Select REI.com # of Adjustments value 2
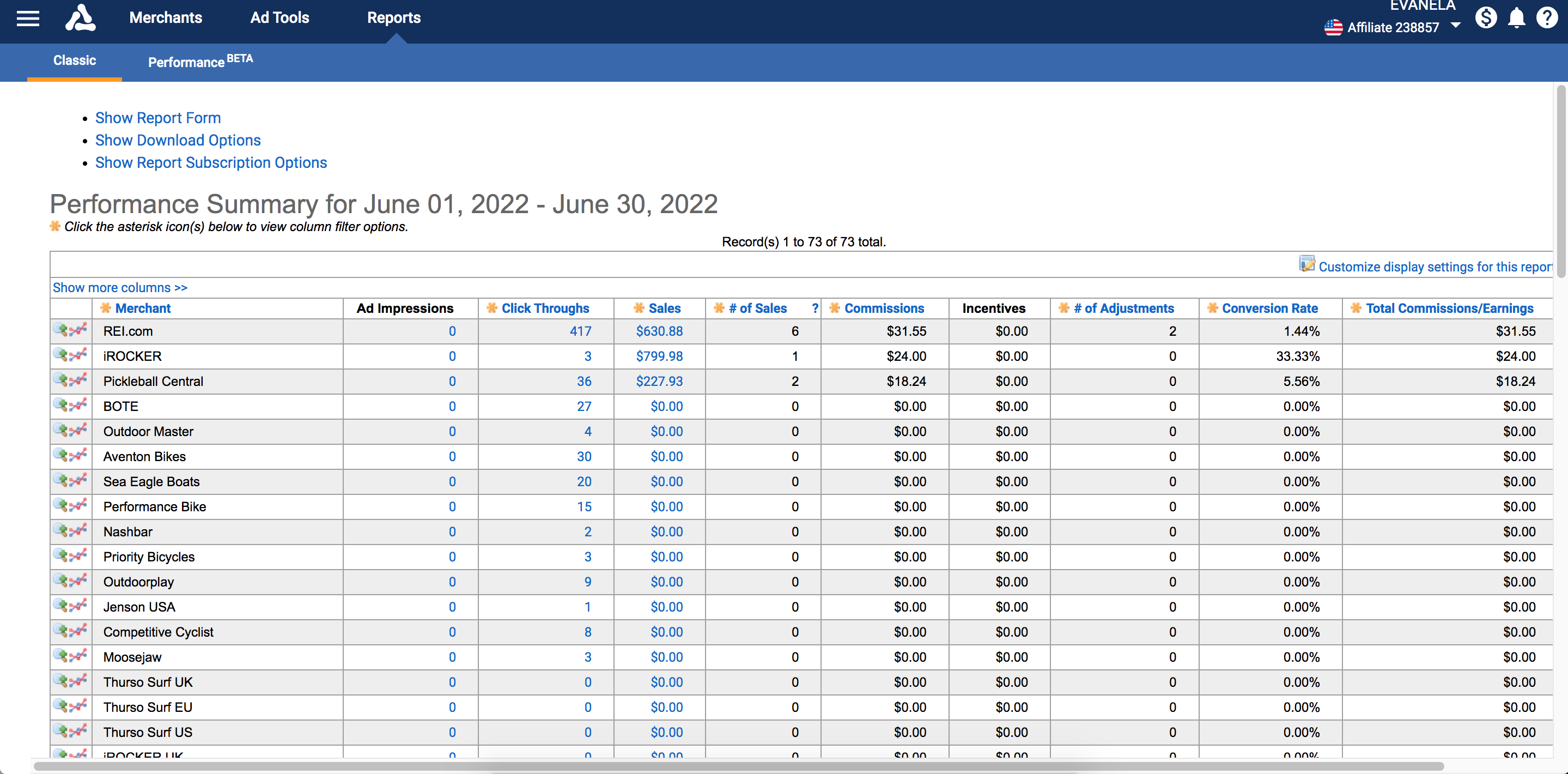 (x=1172, y=331)
